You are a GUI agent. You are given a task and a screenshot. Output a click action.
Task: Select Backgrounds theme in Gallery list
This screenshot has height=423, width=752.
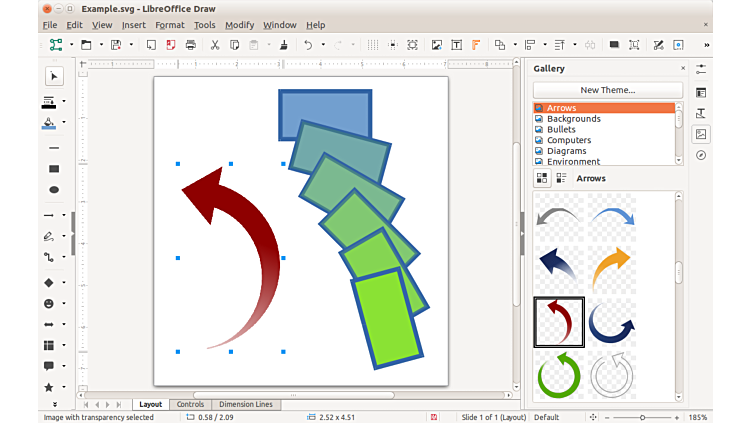574,119
